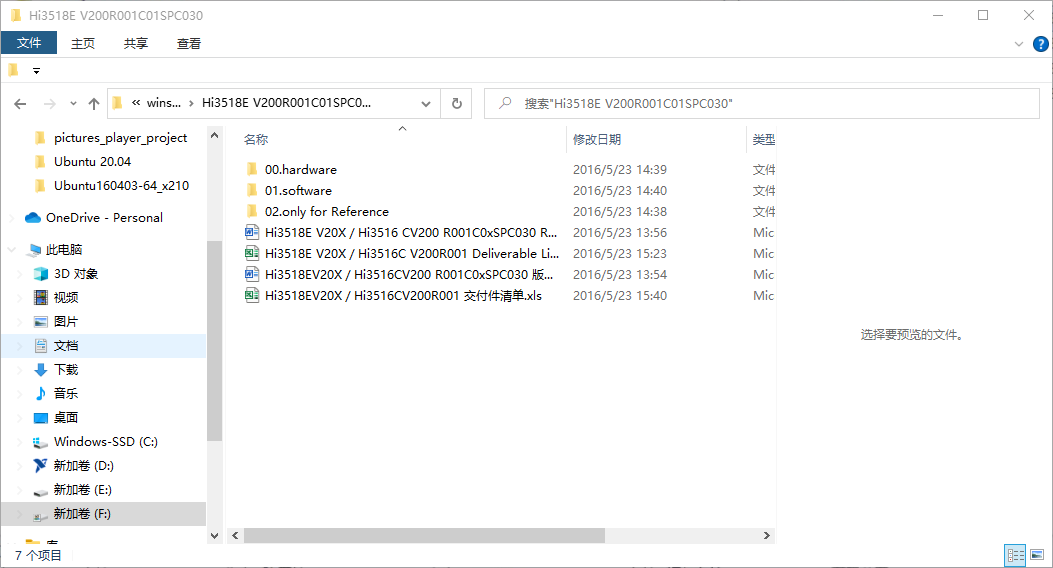Screen dimensions: 1053x568
Task: Click inside the search box
Action: [x=762, y=103]
